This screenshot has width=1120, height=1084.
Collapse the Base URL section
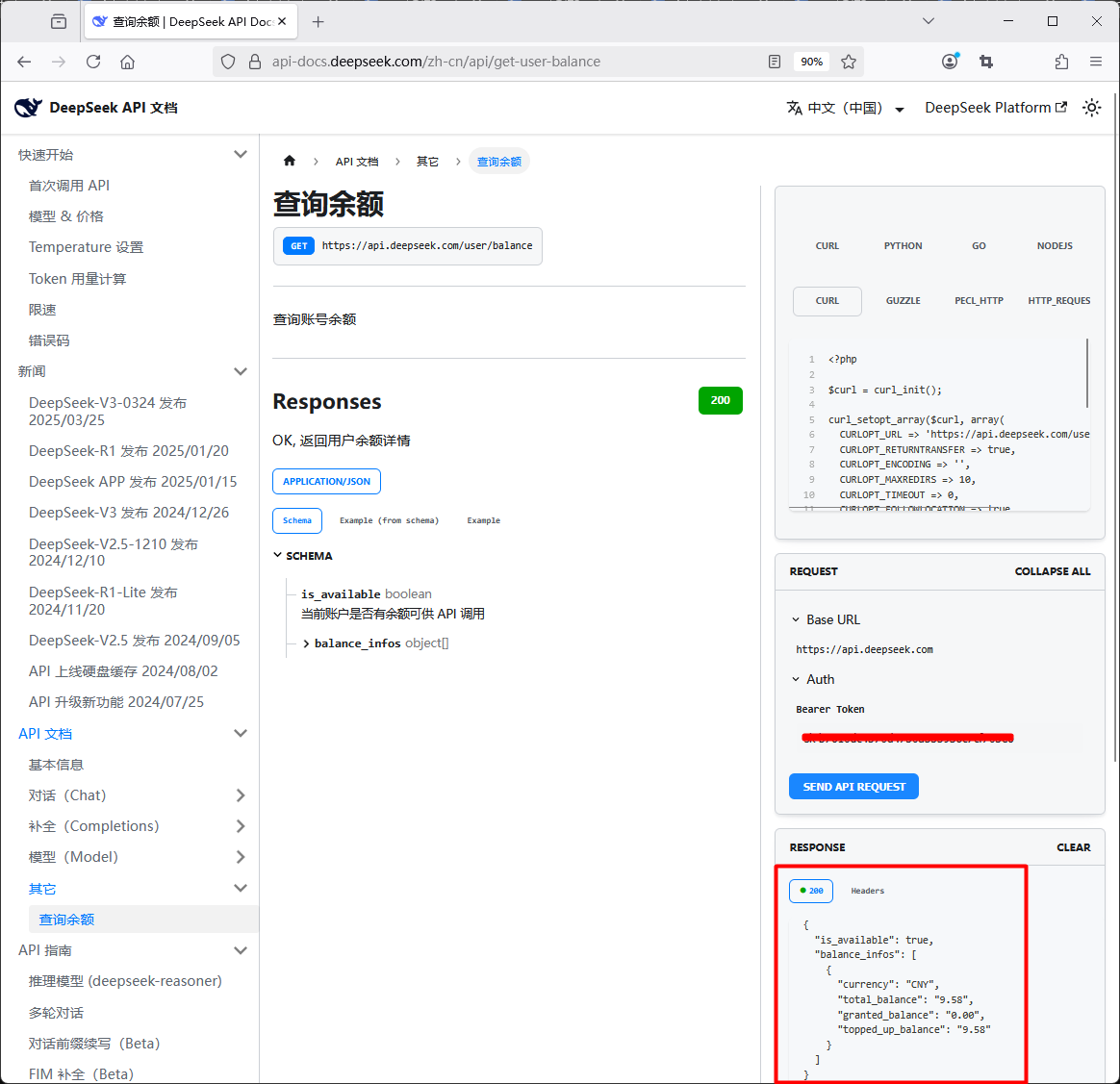click(826, 619)
